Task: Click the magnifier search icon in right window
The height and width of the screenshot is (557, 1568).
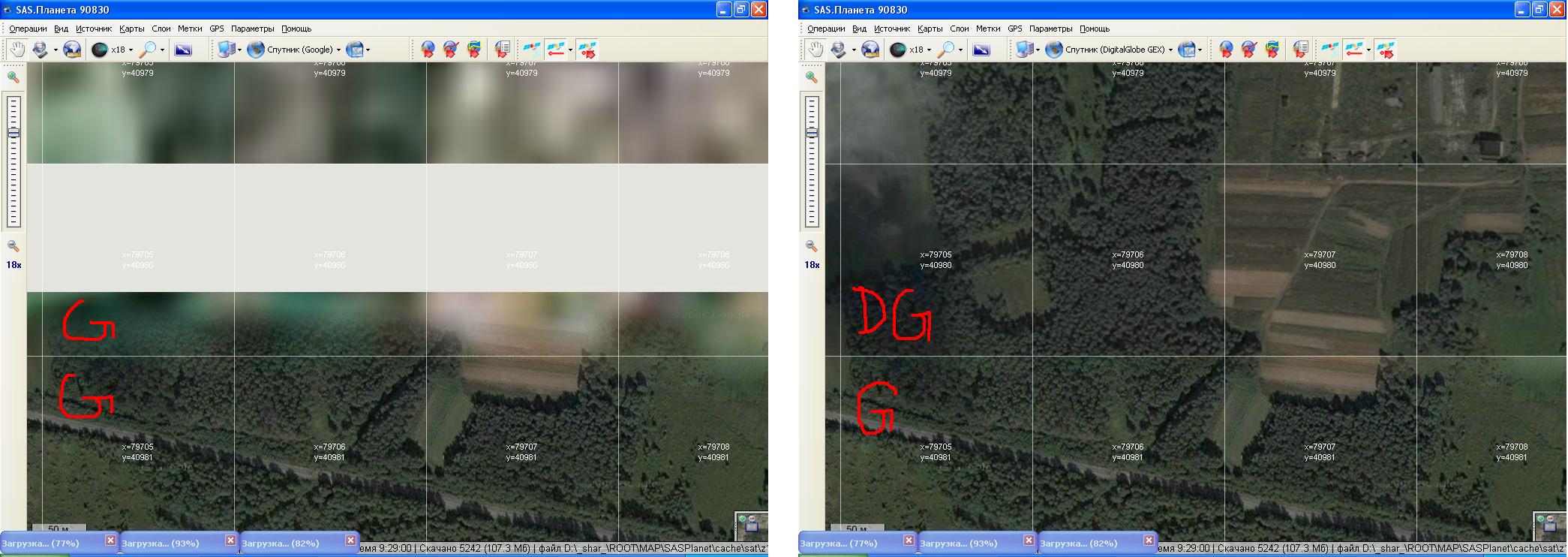Action: coord(947,50)
